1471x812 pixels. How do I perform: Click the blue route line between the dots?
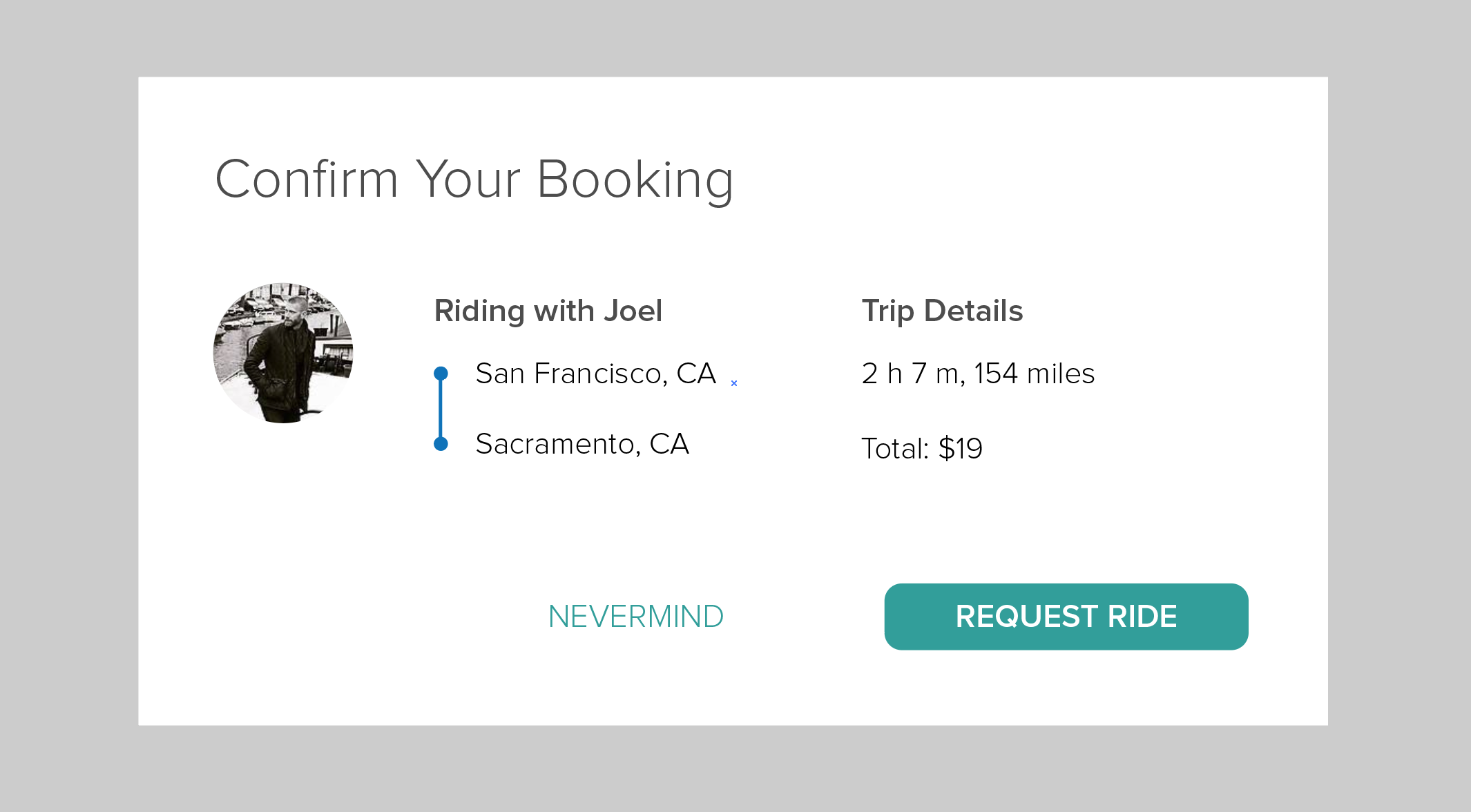tap(441, 409)
